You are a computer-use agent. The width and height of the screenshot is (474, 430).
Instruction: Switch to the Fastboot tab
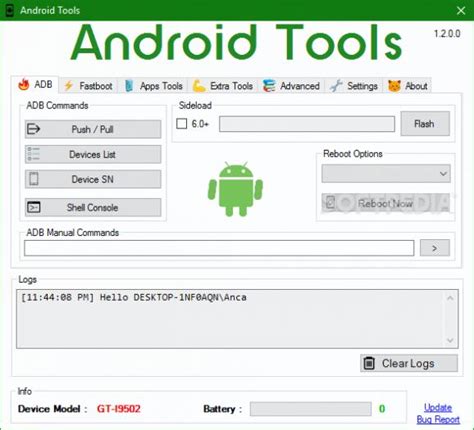click(x=88, y=86)
